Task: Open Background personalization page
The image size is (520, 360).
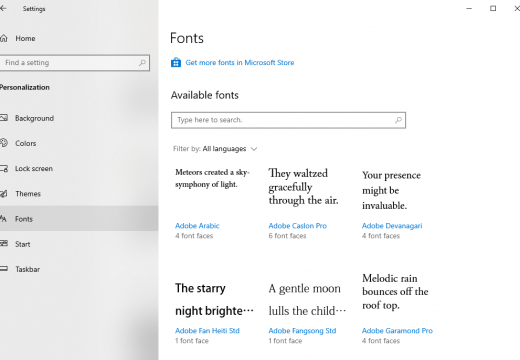Action: tap(34, 118)
